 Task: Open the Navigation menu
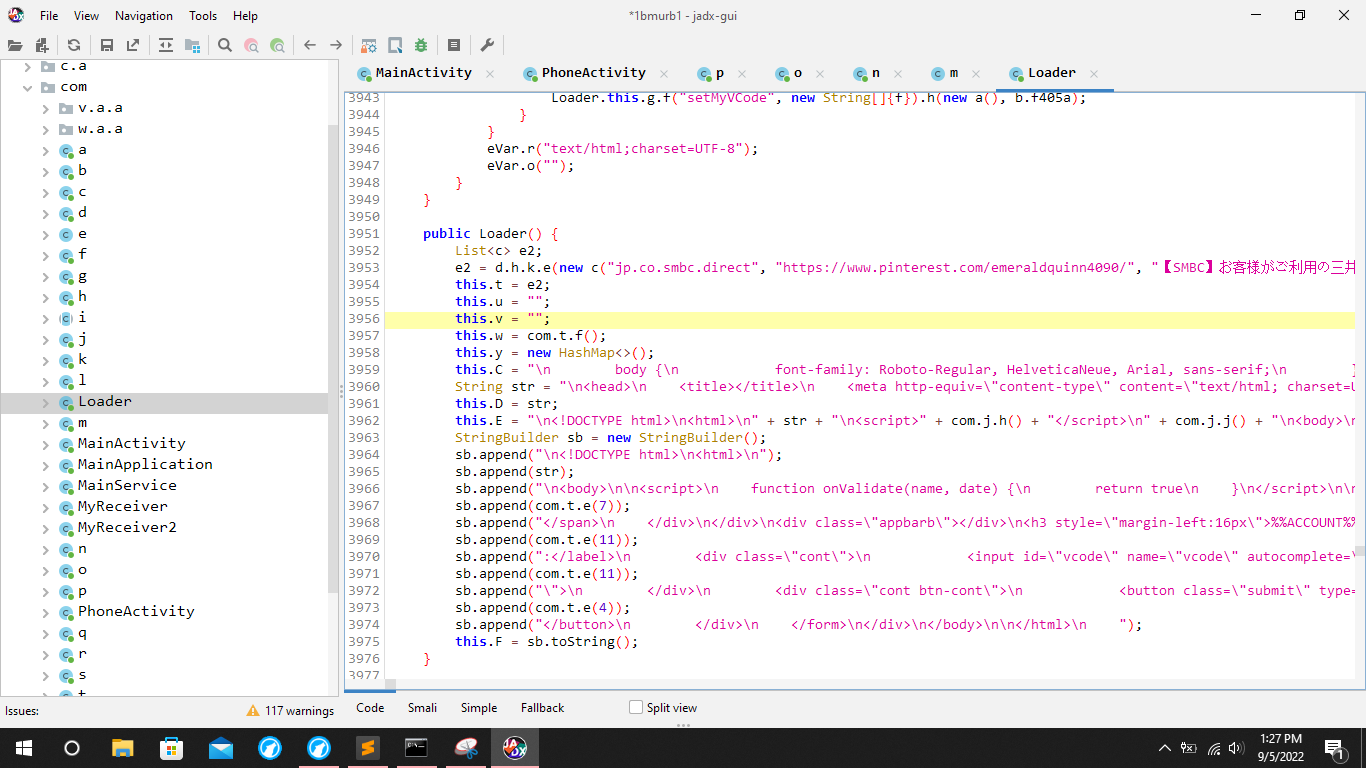[x=144, y=16]
